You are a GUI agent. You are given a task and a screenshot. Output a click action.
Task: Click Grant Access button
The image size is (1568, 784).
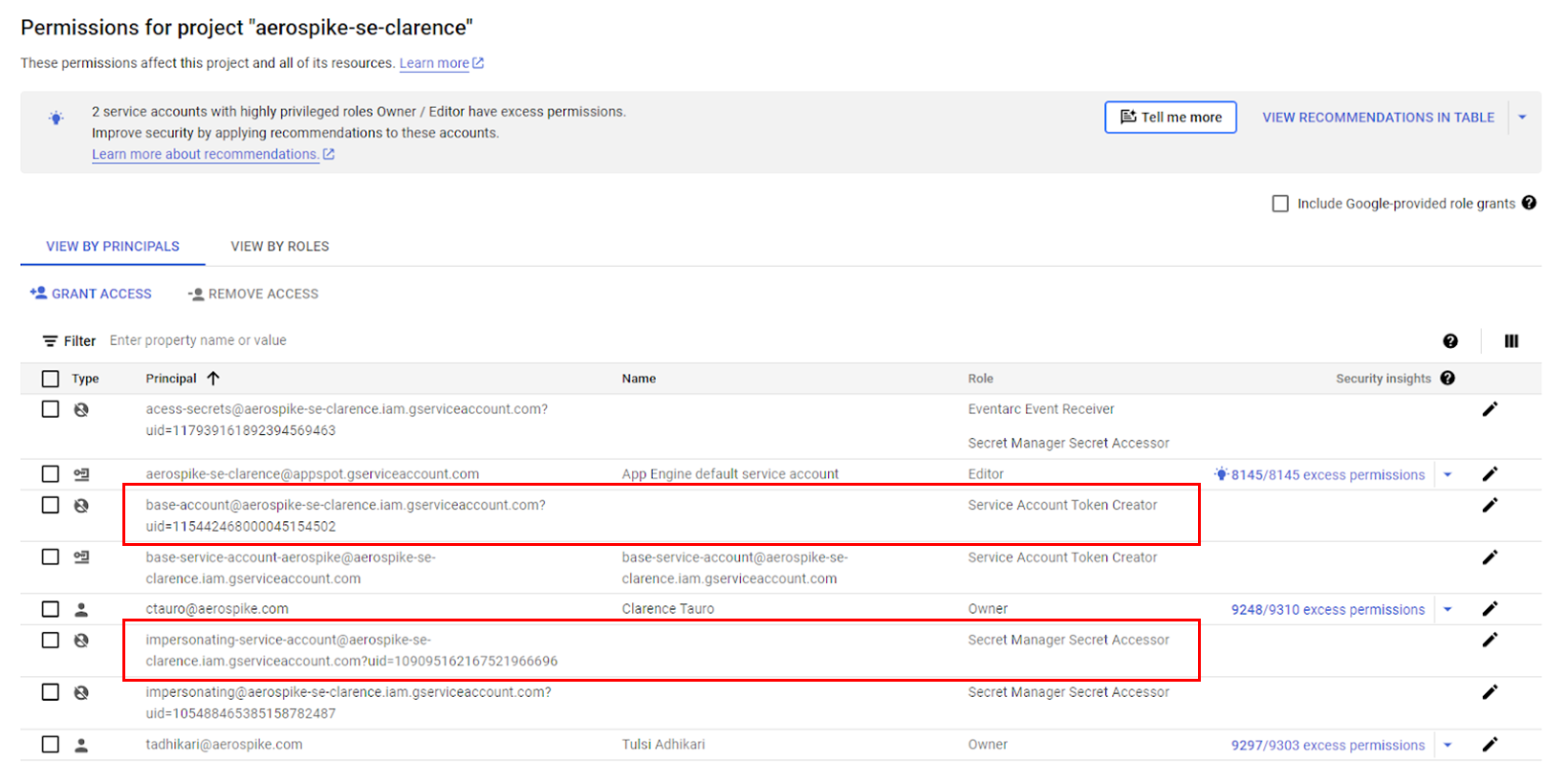[91, 294]
